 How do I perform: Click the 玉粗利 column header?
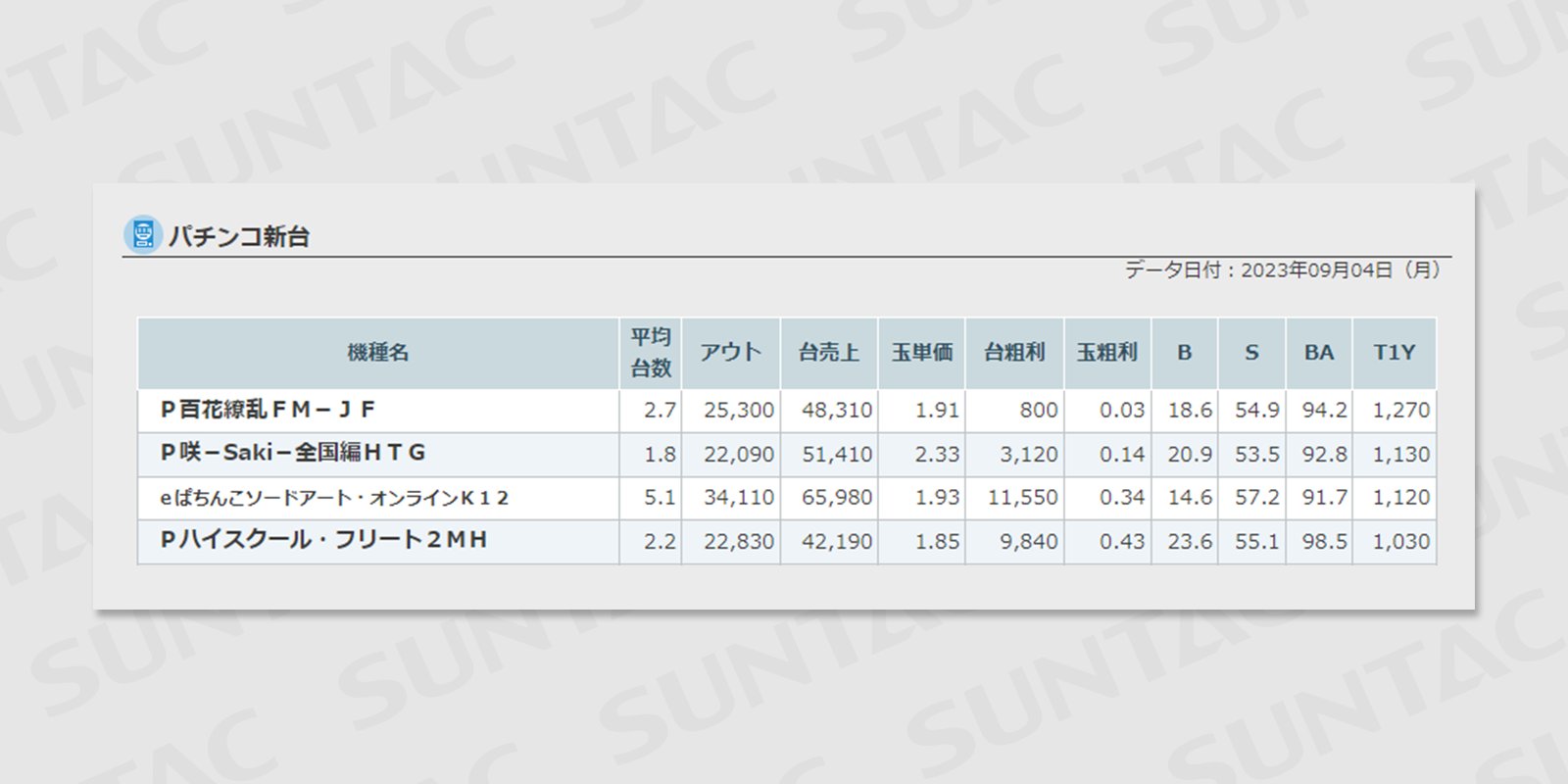(x=1107, y=353)
